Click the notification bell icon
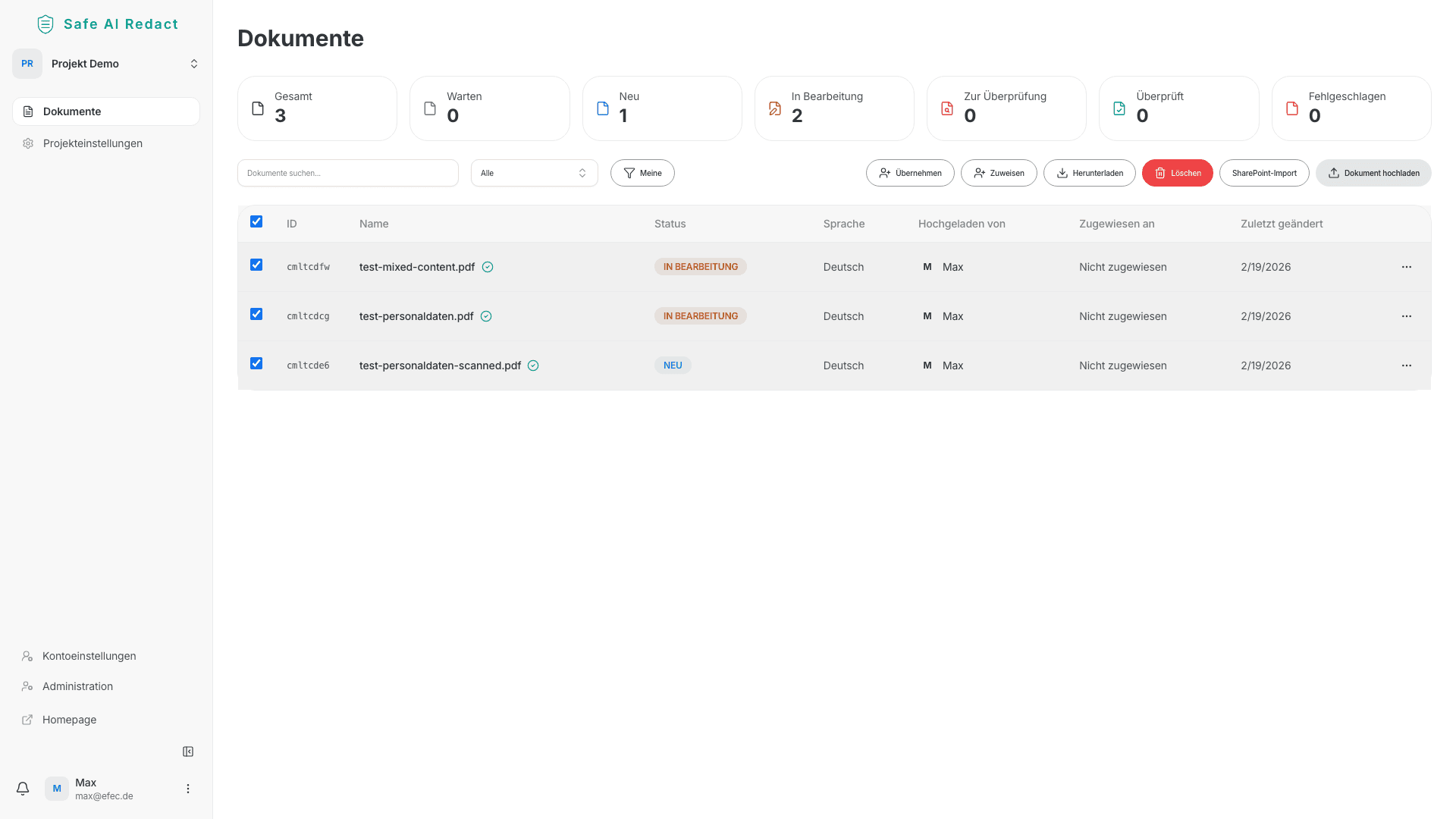 click(23, 789)
